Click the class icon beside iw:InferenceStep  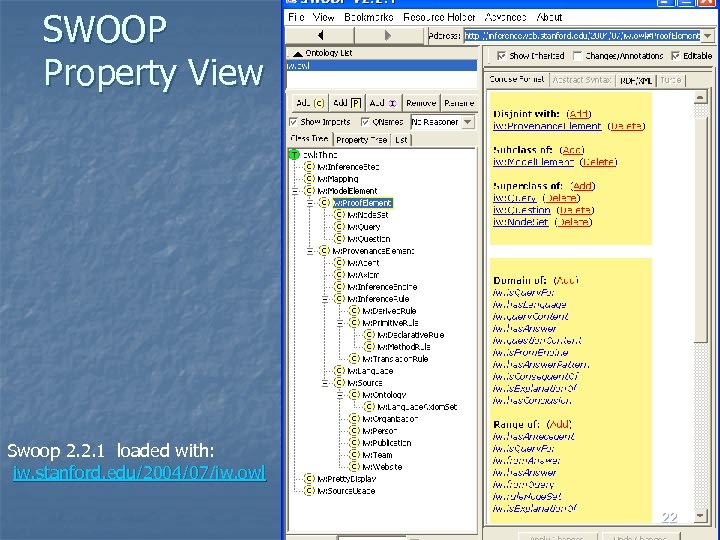[309, 167]
